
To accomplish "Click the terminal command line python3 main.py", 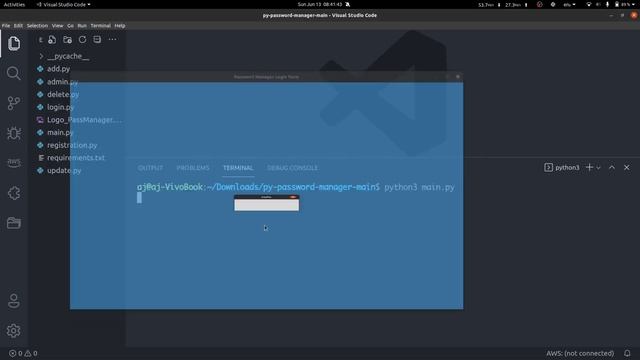I will pyautogui.click(x=419, y=187).
